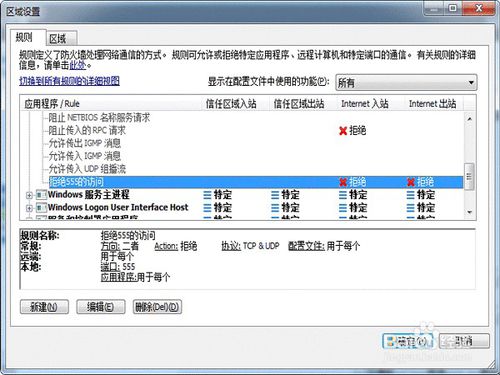Expand Windows Logon User Interface Host node
Viewport: 500px width, 375px height.
click(29, 208)
